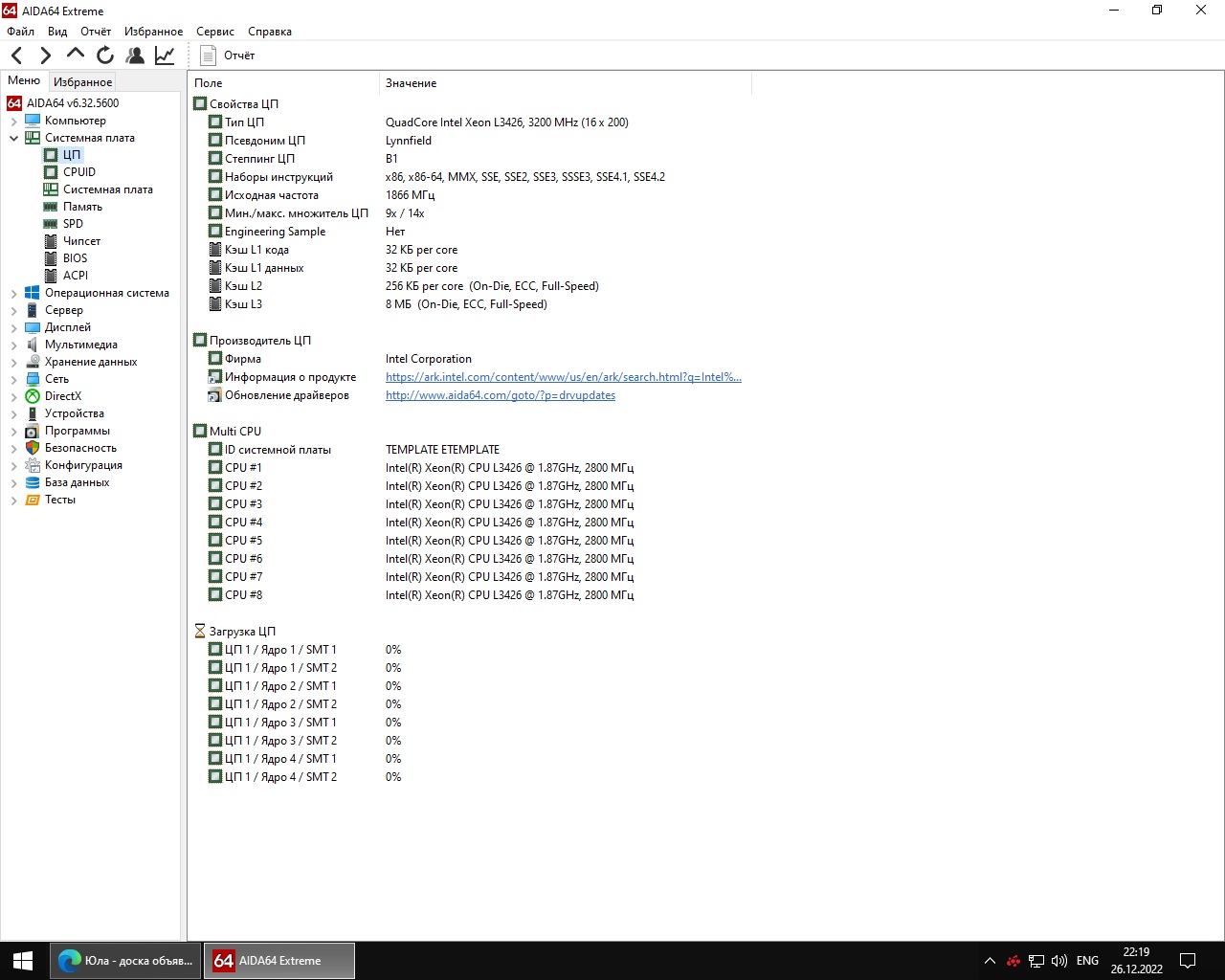Image resolution: width=1225 pixels, height=980 pixels.
Task: Click the Устройства device icon
Action: pos(33,413)
